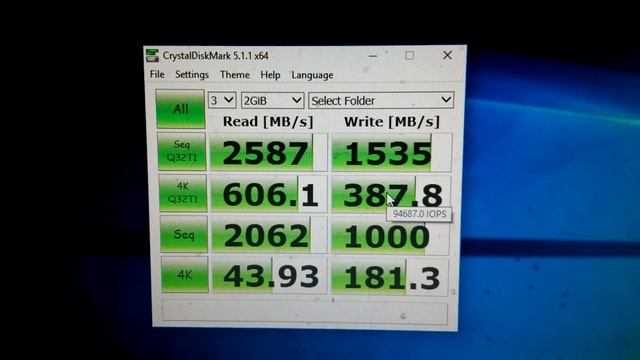Click the 181.3 4K write result

click(390, 277)
